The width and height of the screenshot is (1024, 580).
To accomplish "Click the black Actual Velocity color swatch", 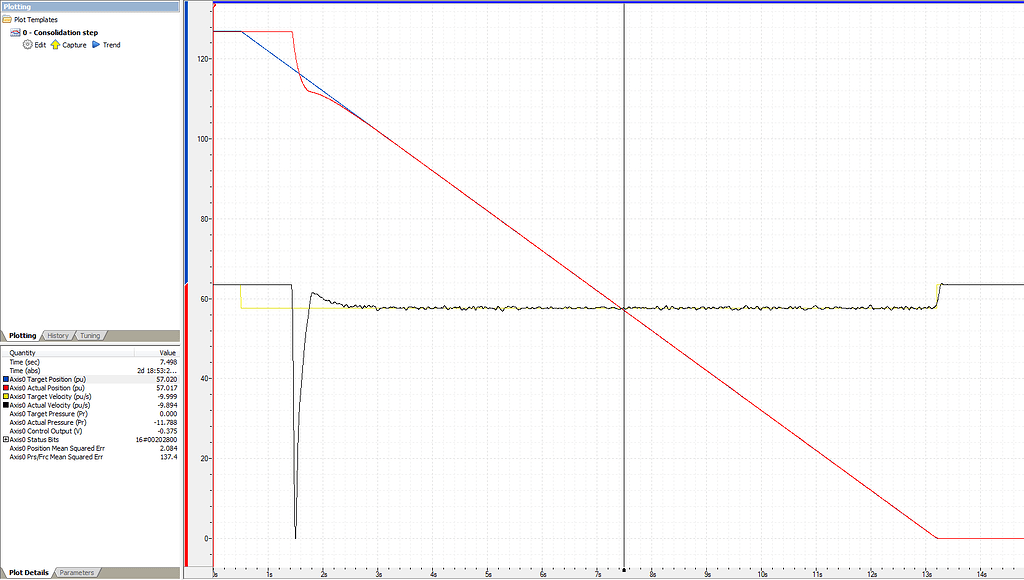I will click(6, 405).
